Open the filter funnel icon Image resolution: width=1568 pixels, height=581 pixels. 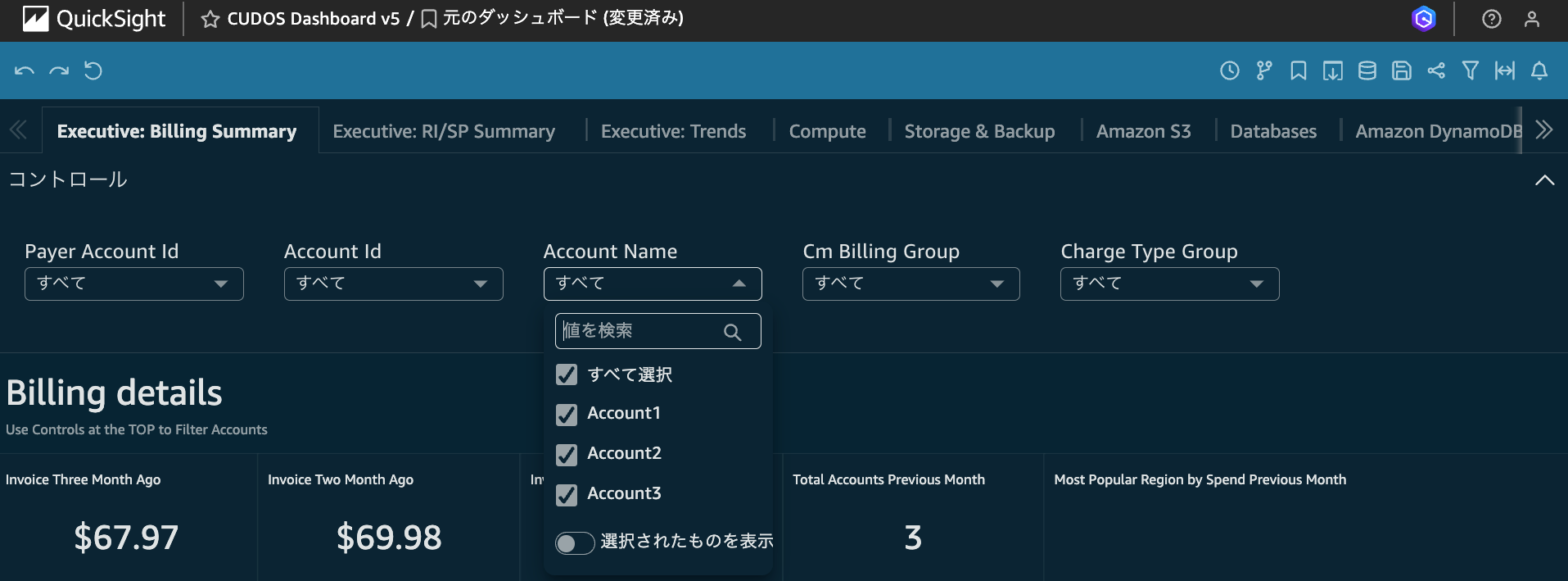click(1471, 70)
